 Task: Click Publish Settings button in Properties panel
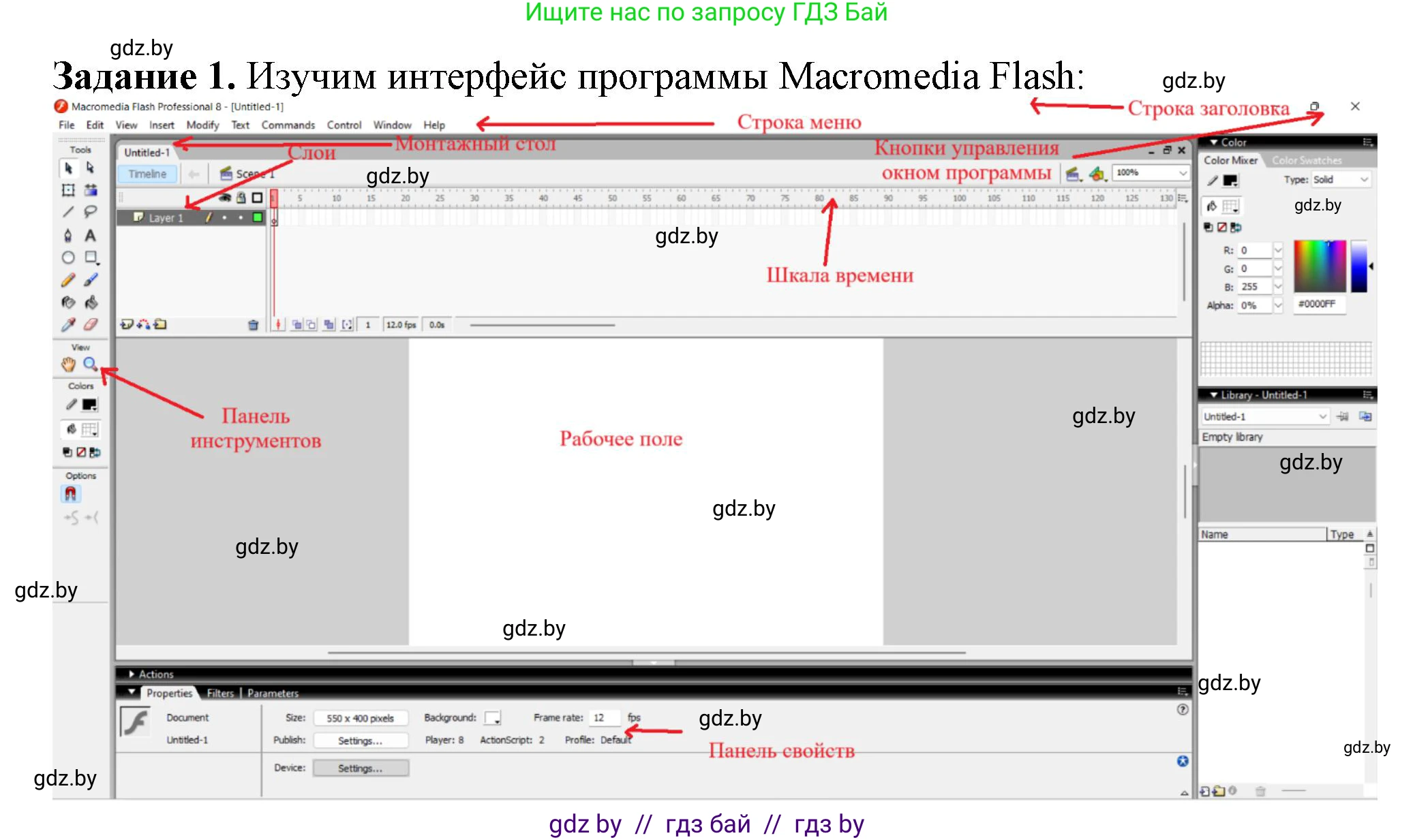360,741
